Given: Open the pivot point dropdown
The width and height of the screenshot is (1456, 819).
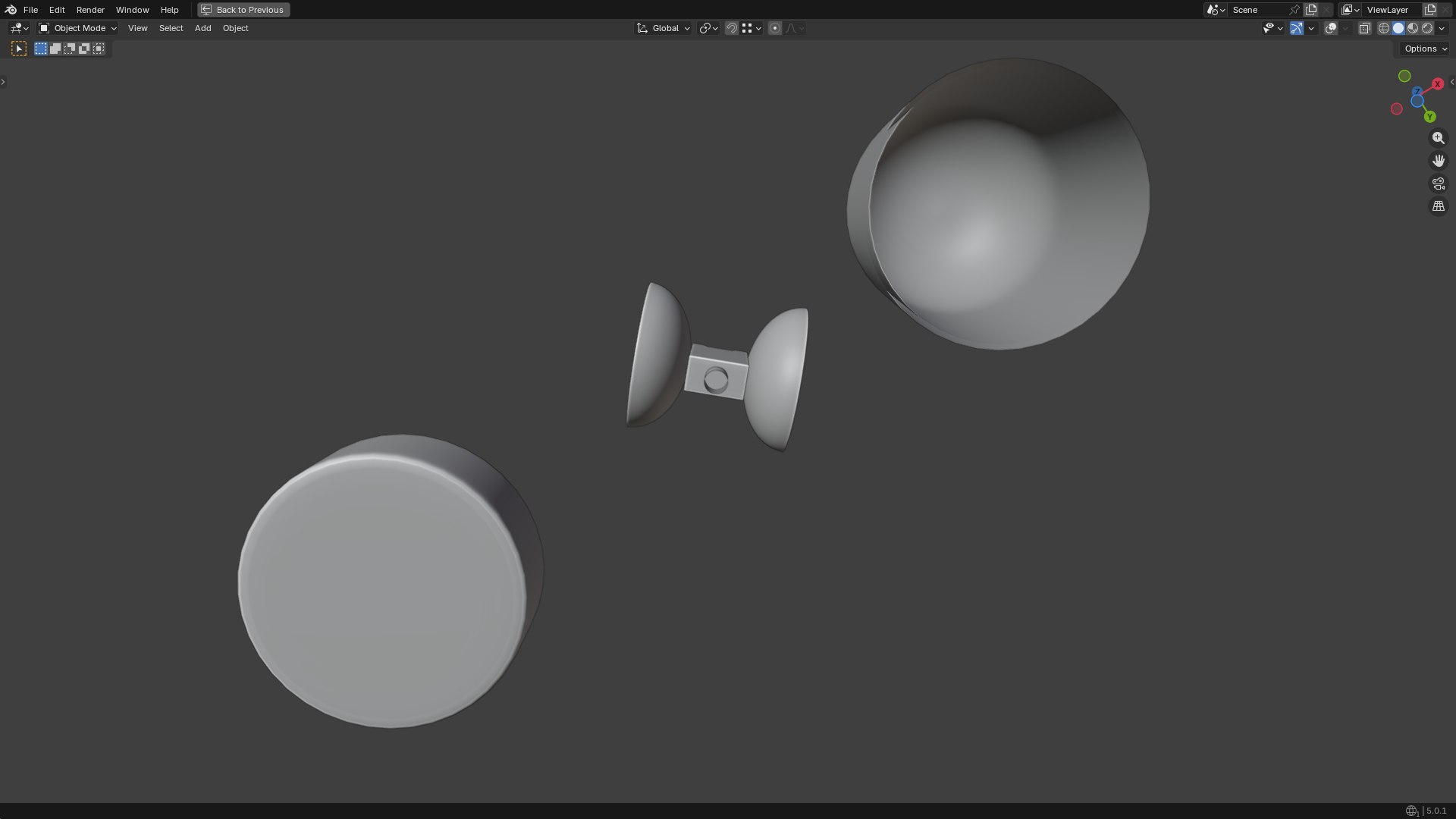Looking at the screenshot, I should click(708, 28).
